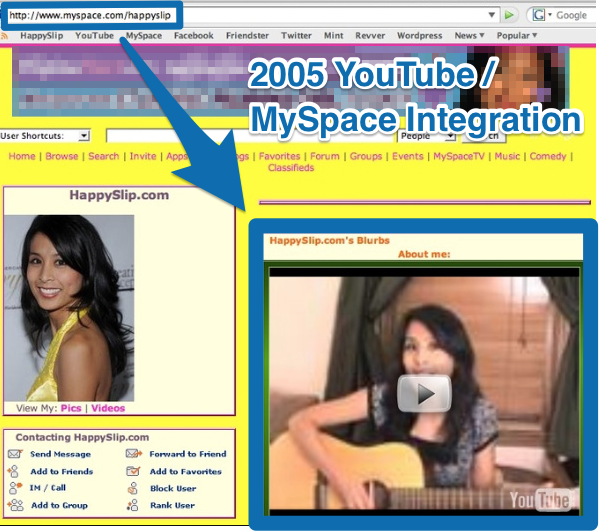
Task: Click the IM / Call link
Action: (x=47, y=488)
